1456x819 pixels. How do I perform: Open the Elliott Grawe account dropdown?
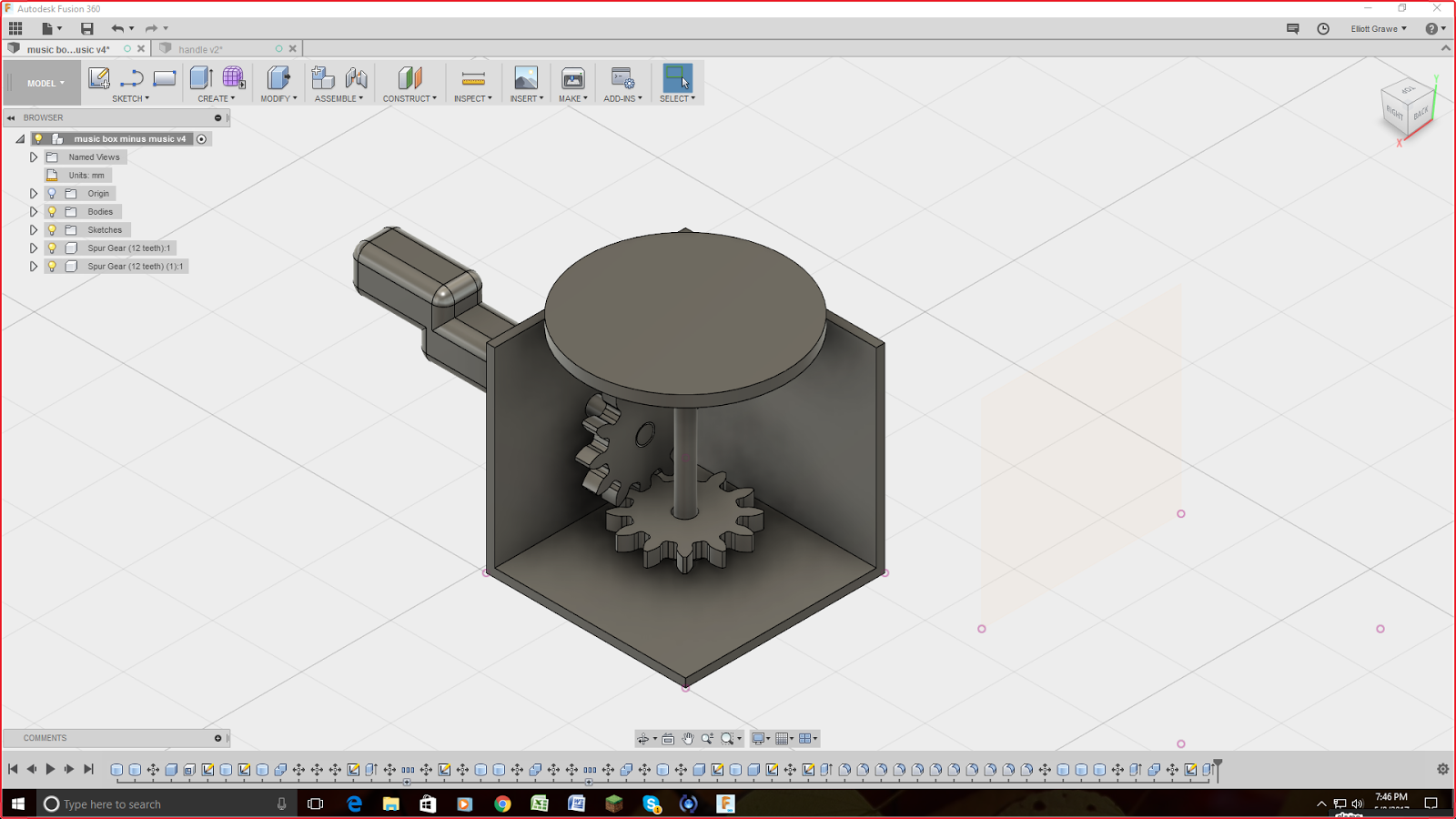click(1379, 29)
